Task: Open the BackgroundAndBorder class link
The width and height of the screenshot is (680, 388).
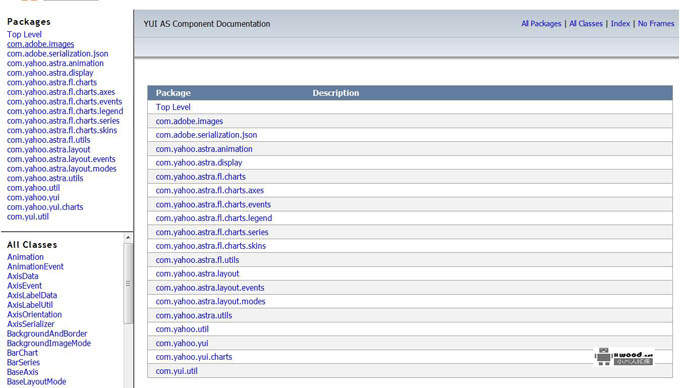Action: pos(47,334)
